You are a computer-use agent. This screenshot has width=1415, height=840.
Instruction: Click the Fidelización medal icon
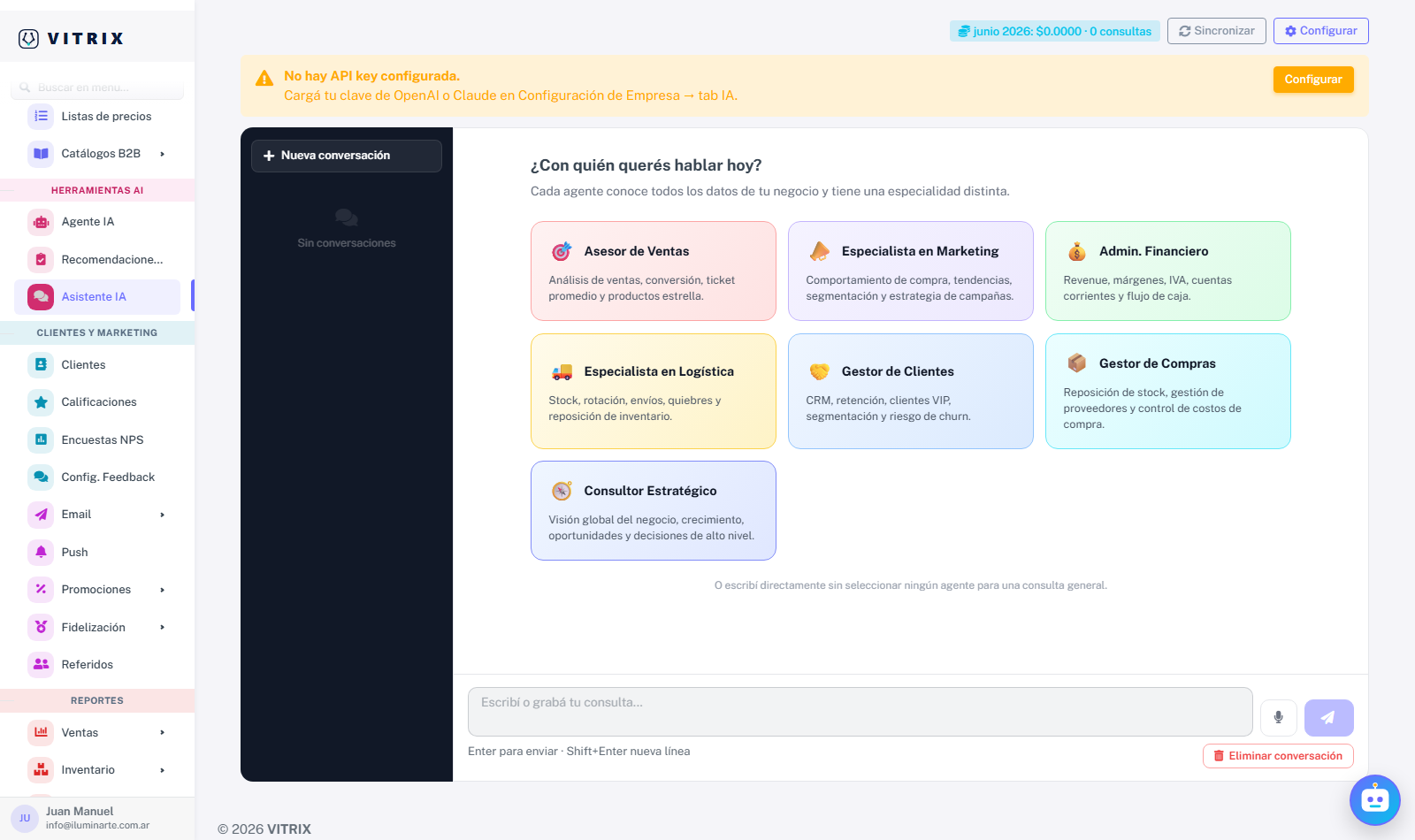(x=41, y=627)
